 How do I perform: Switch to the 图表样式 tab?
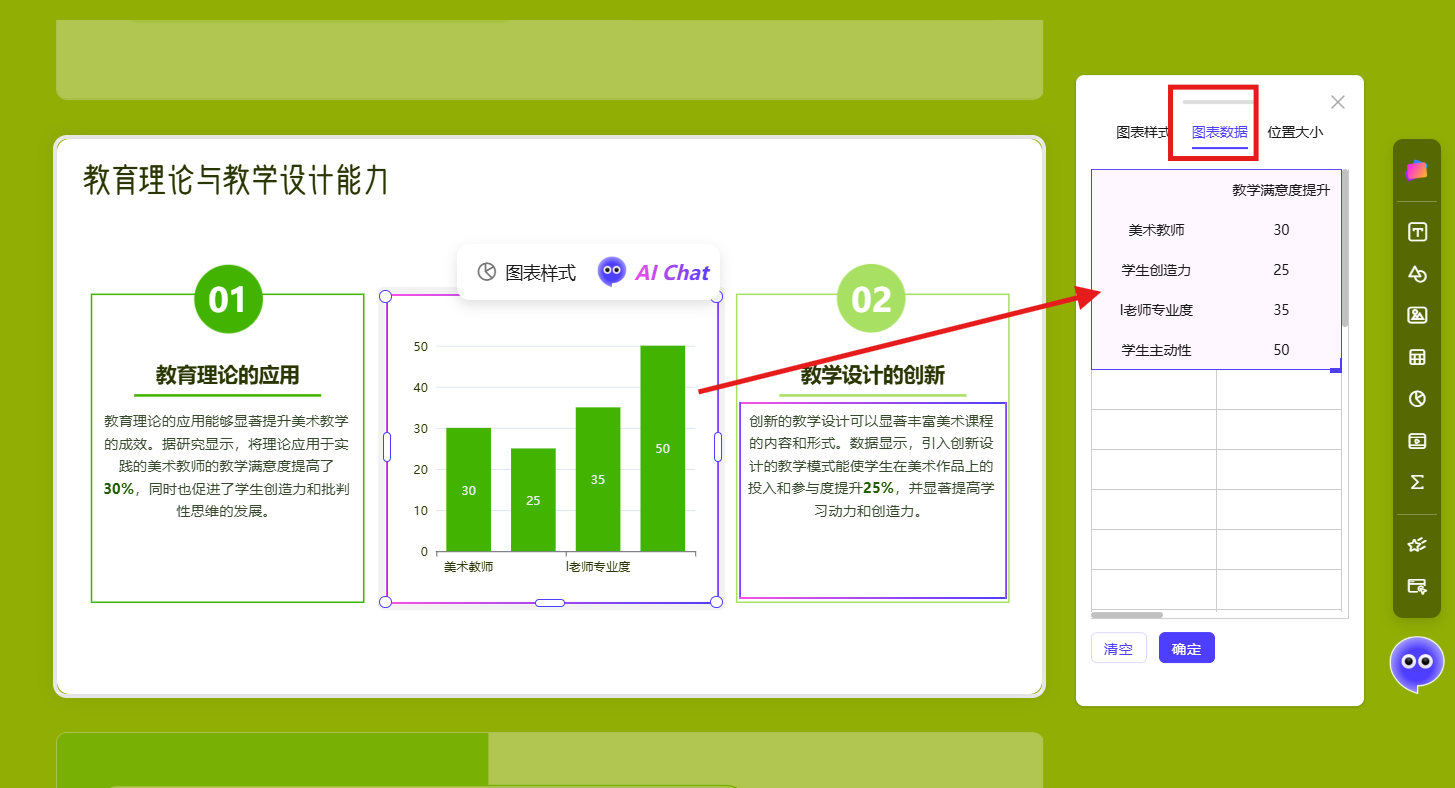tap(1142, 132)
